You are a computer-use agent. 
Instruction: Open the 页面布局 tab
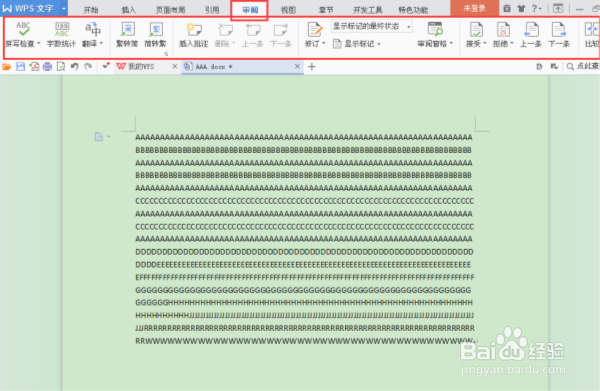[x=170, y=10]
